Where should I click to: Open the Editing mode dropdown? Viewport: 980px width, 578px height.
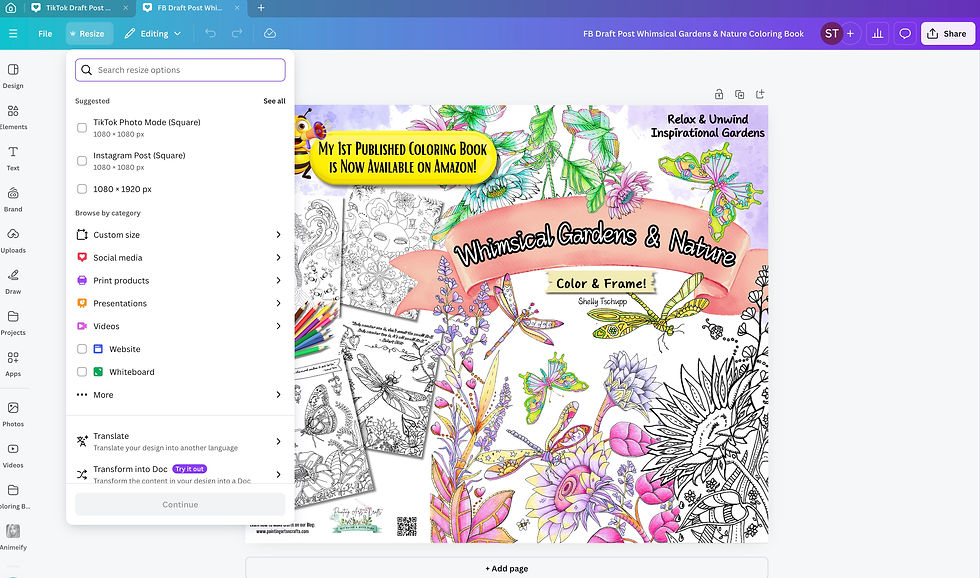[x=152, y=34]
